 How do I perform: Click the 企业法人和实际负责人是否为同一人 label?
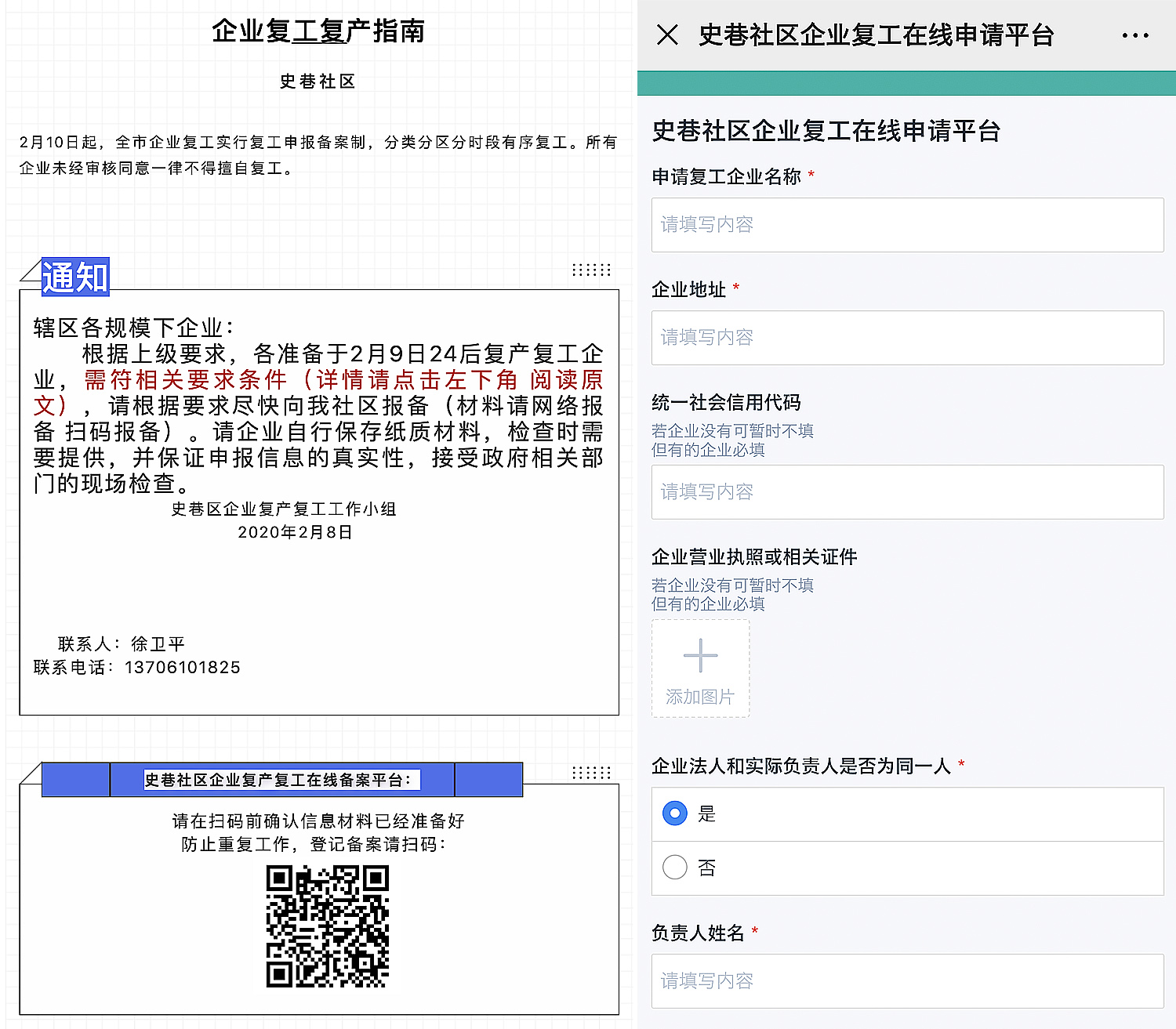coord(801,766)
